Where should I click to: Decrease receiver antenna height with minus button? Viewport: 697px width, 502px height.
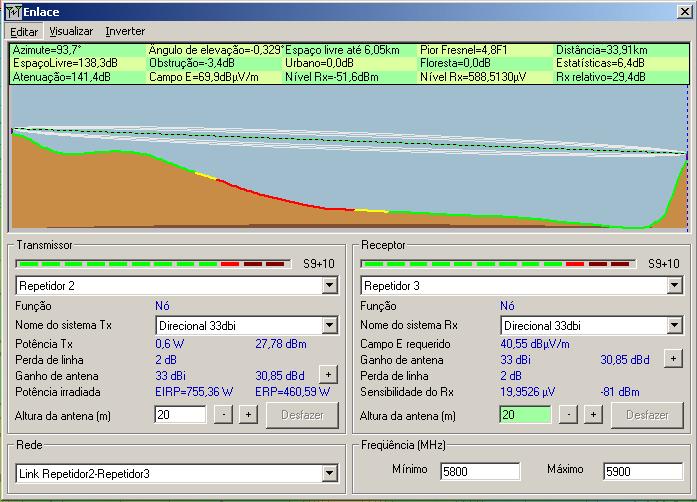pos(569,414)
